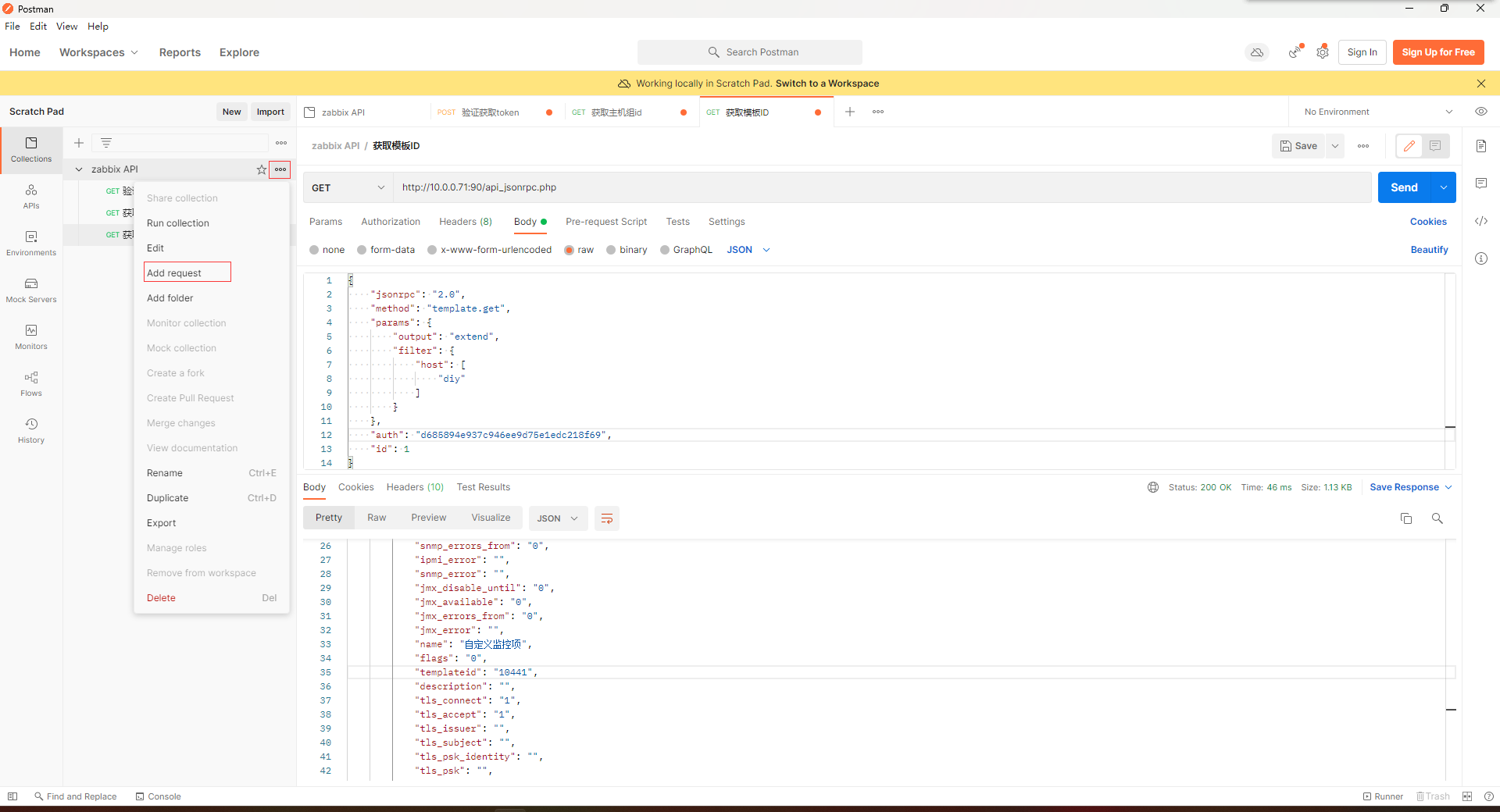Screen dimensions: 1500x812
Task: Open the code snippet icon
Action: [x=1481, y=221]
